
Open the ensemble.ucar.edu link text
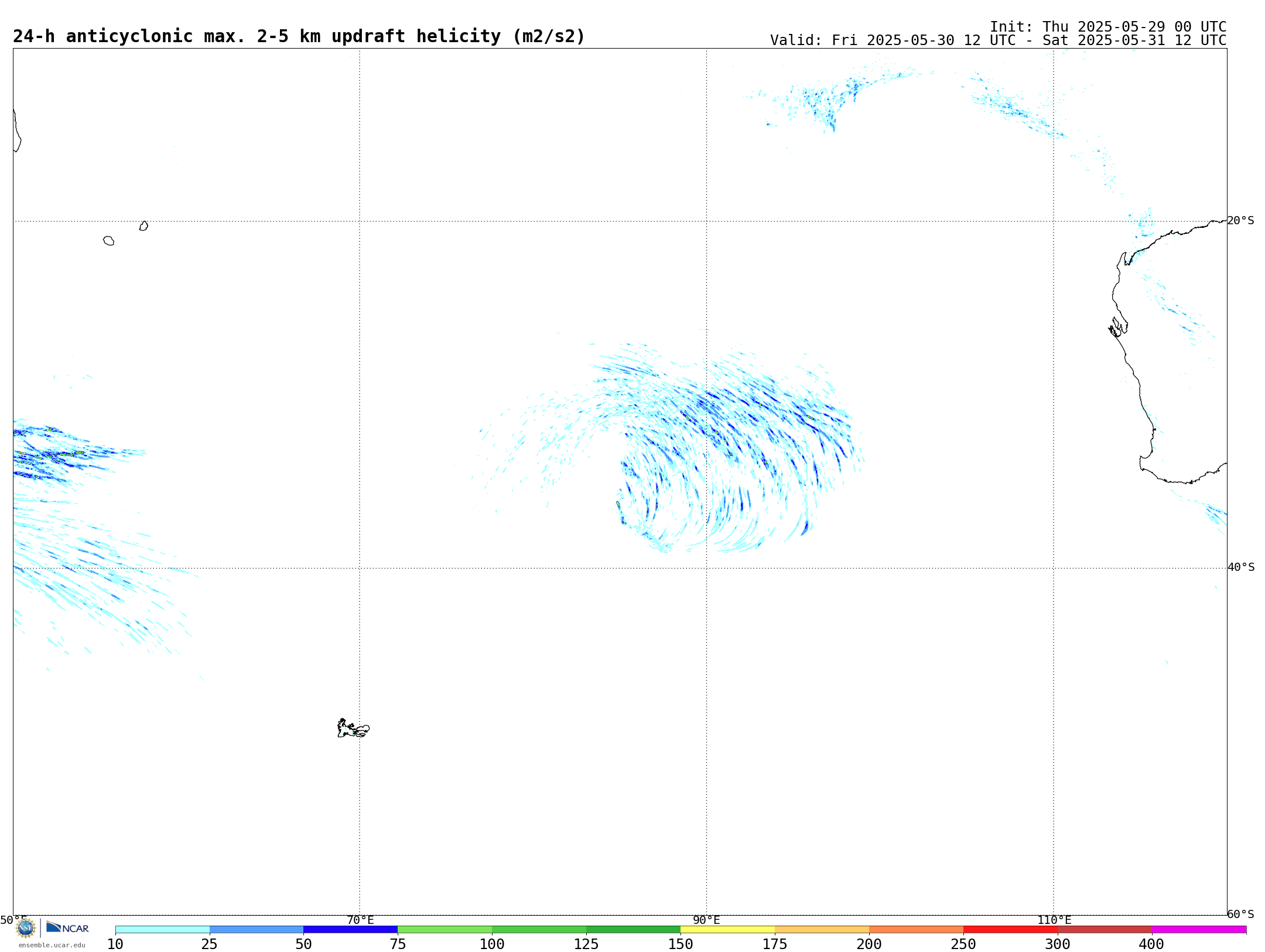point(52,945)
